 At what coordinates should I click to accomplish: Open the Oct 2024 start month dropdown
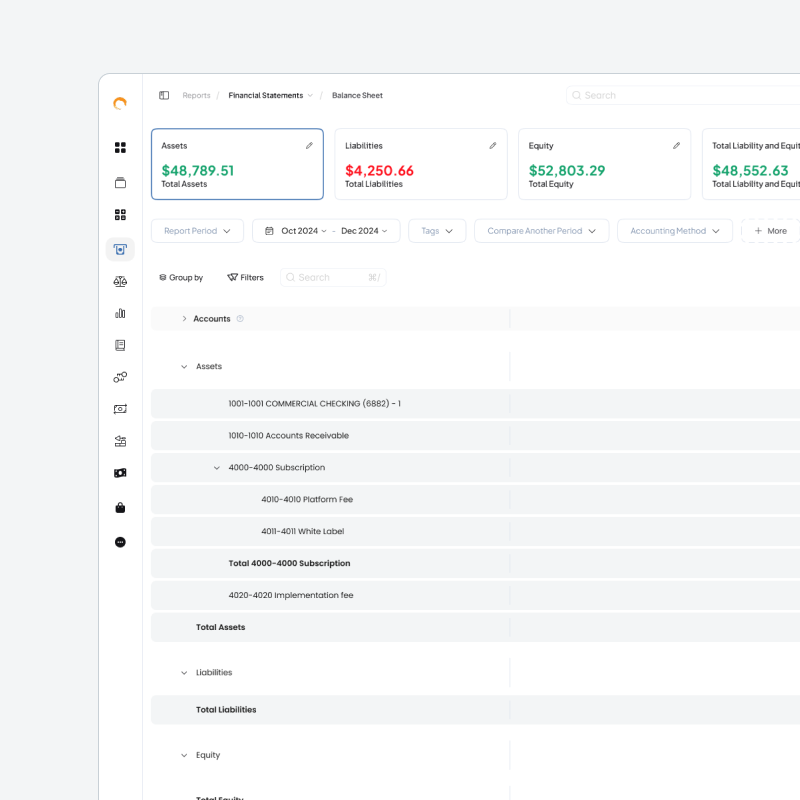click(304, 231)
